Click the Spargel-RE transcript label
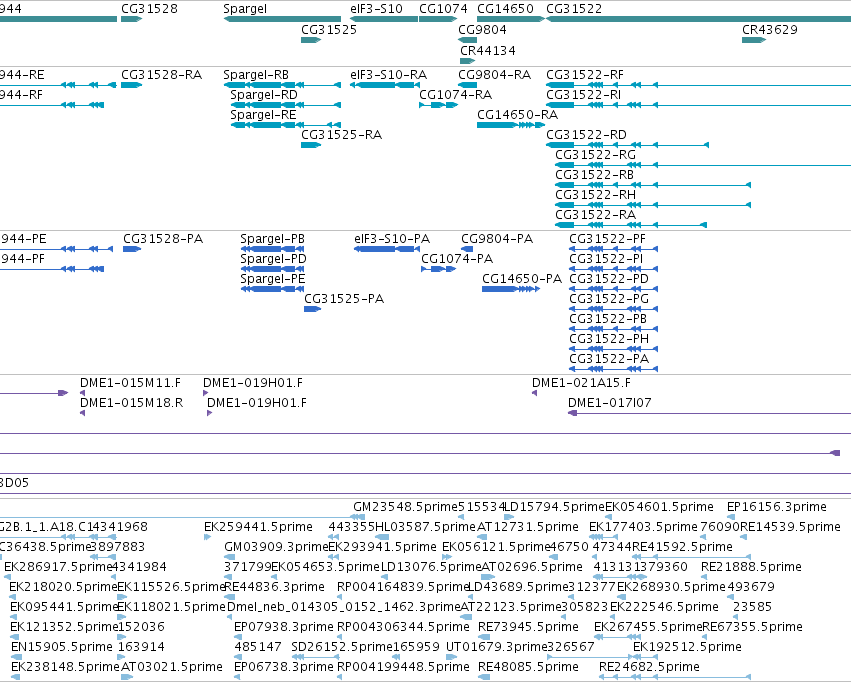Image resolution: width=851 pixels, height=682 pixels. (x=263, y=114)
